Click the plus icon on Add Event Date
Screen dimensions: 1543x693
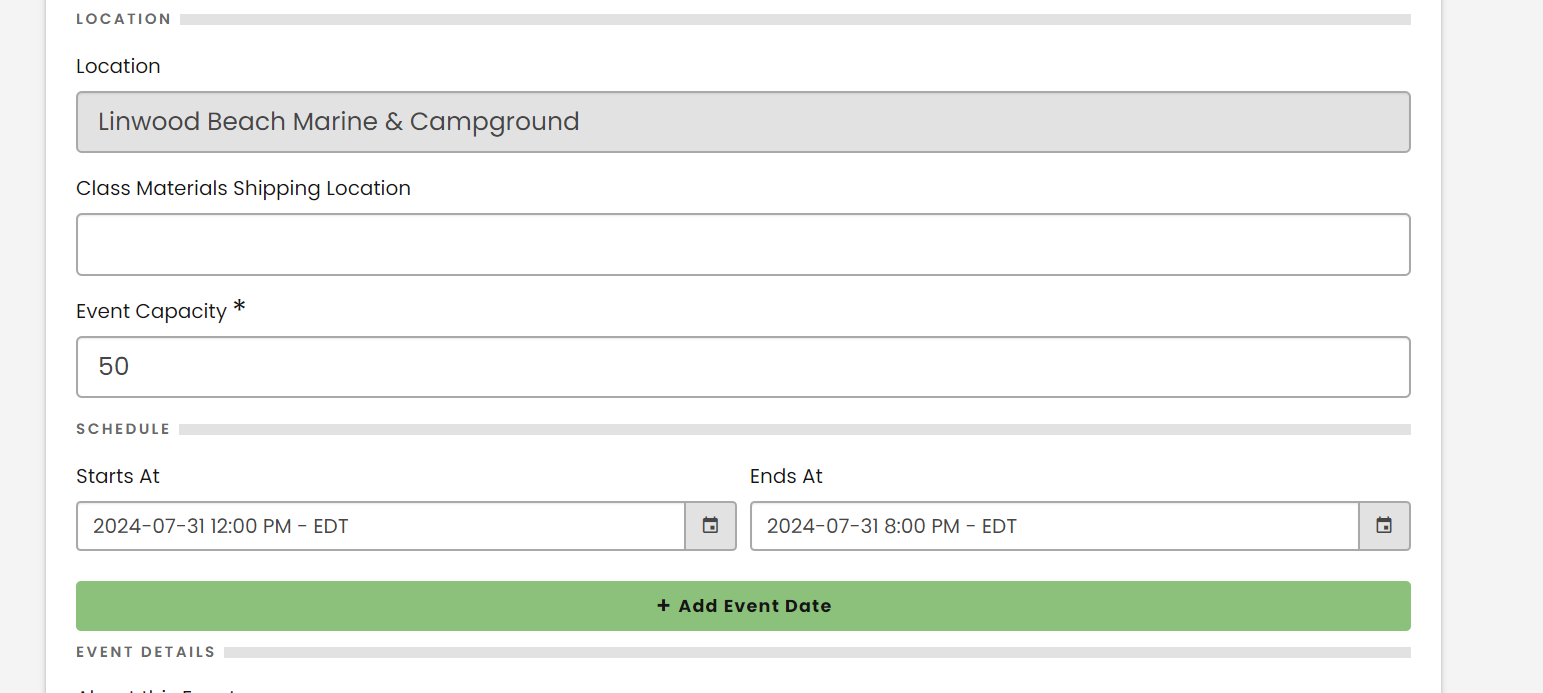663,606
